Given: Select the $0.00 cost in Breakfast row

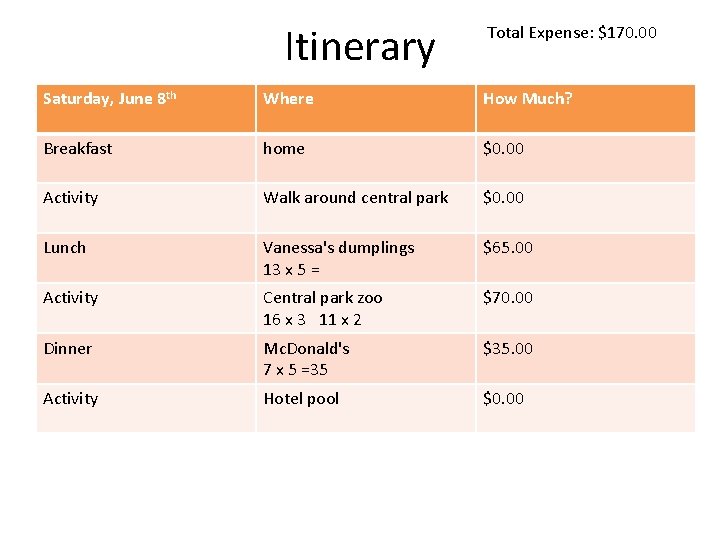Looking at the screenshot, I should 503,149.
